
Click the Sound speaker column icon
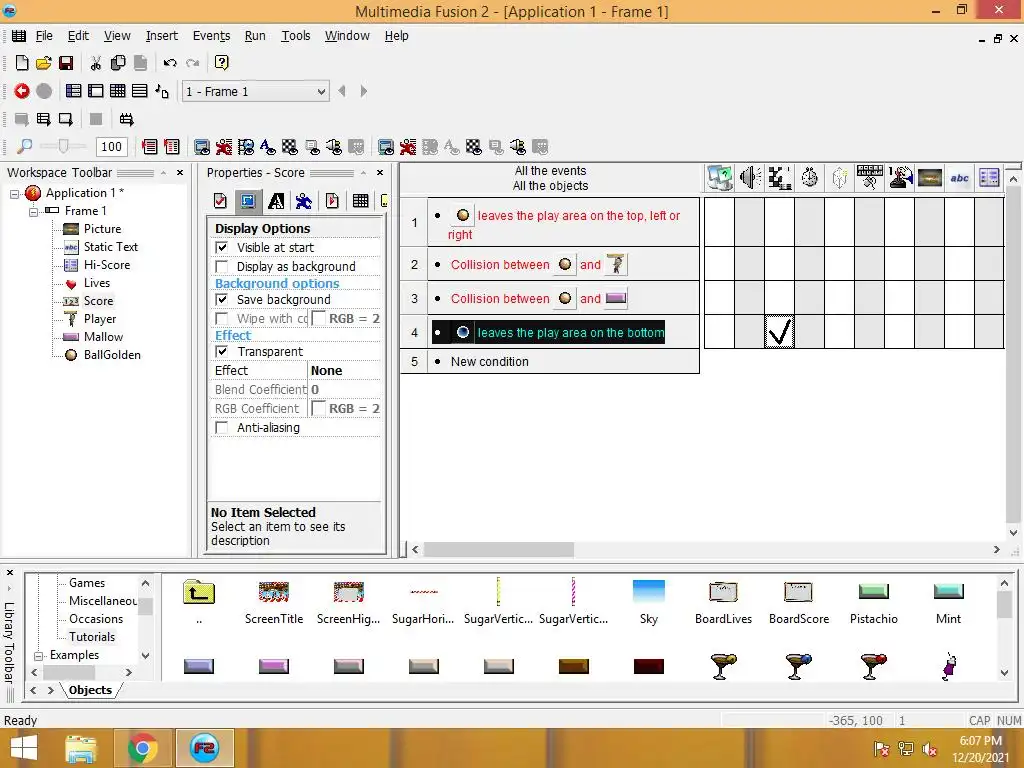tap(750, 178)
